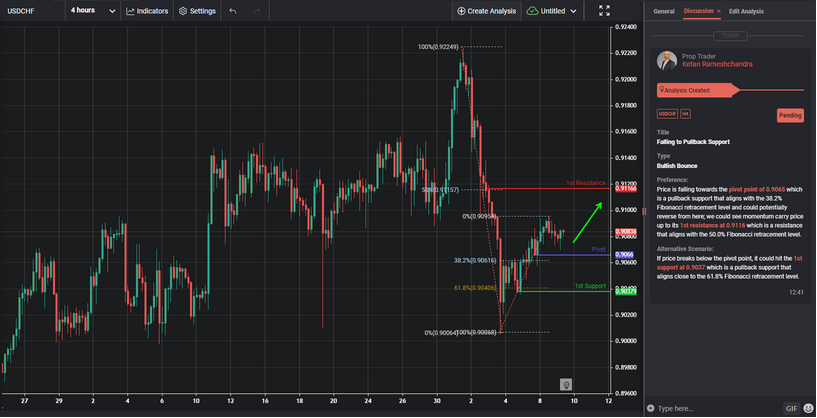Screen dimensions: 817x418
Task: Click the title Falling to Pullback Support
Action: point(693,142)
